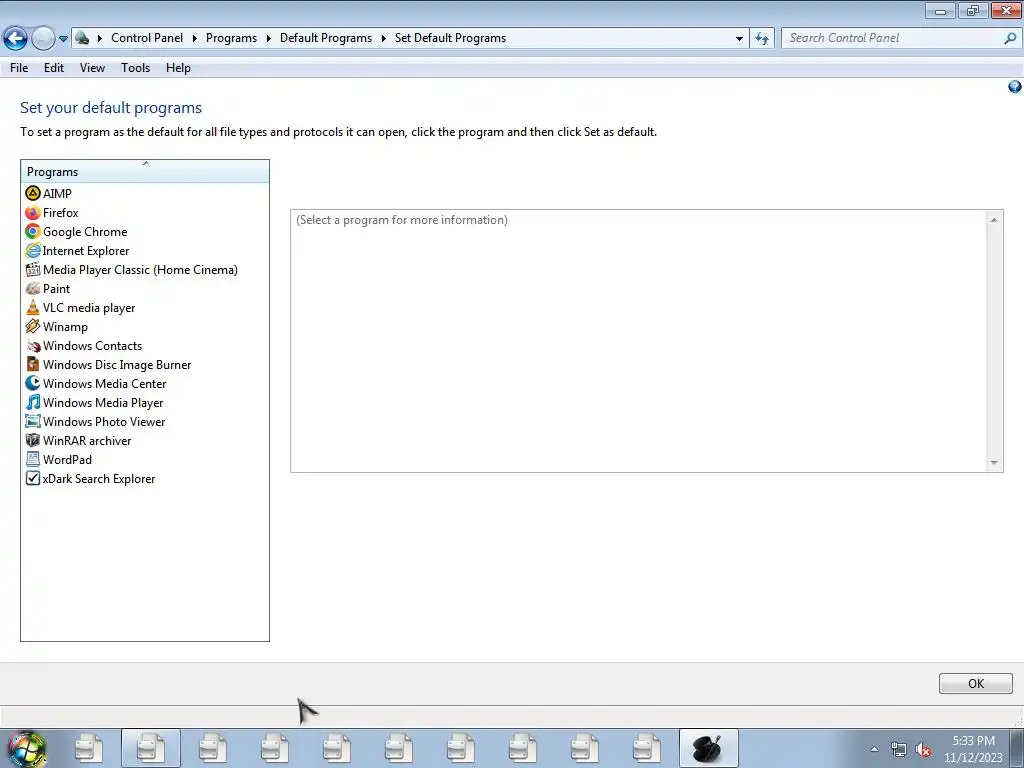Click the black top hat taskbar icon
This screenshot has width=1024, height=768.
coord(709,748)
